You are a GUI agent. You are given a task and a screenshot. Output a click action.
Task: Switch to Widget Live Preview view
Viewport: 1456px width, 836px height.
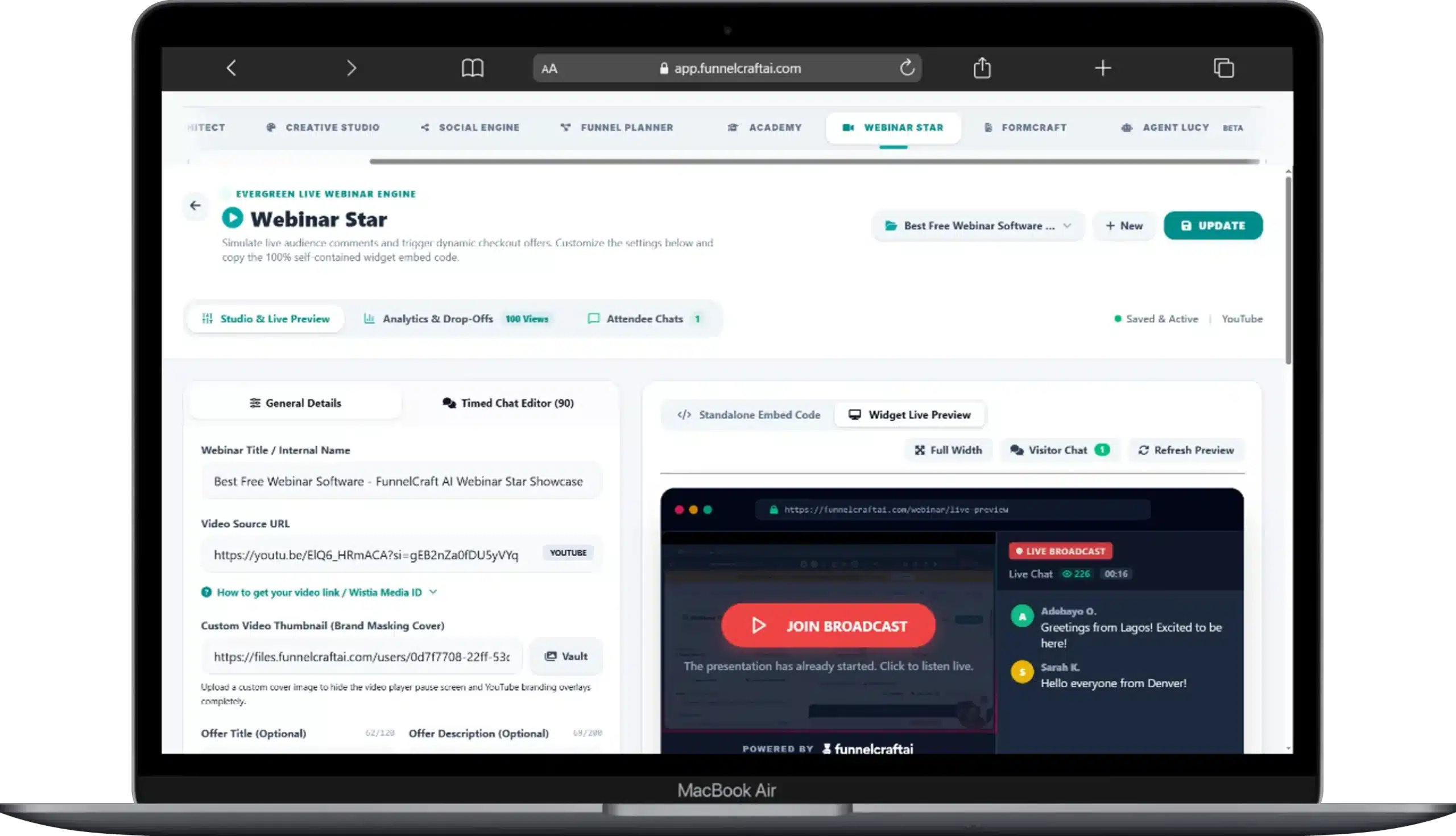point(910,415)
